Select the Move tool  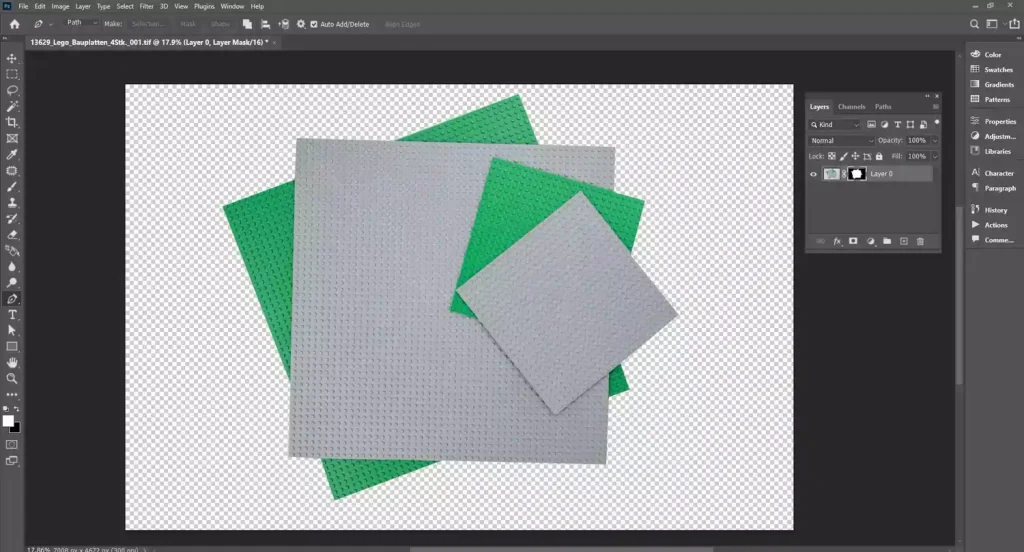(12, 59)
